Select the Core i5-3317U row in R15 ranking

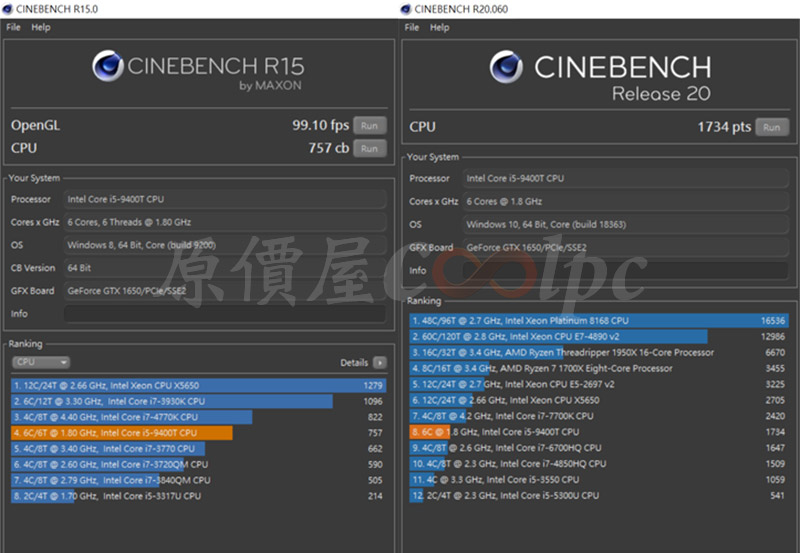198,496
